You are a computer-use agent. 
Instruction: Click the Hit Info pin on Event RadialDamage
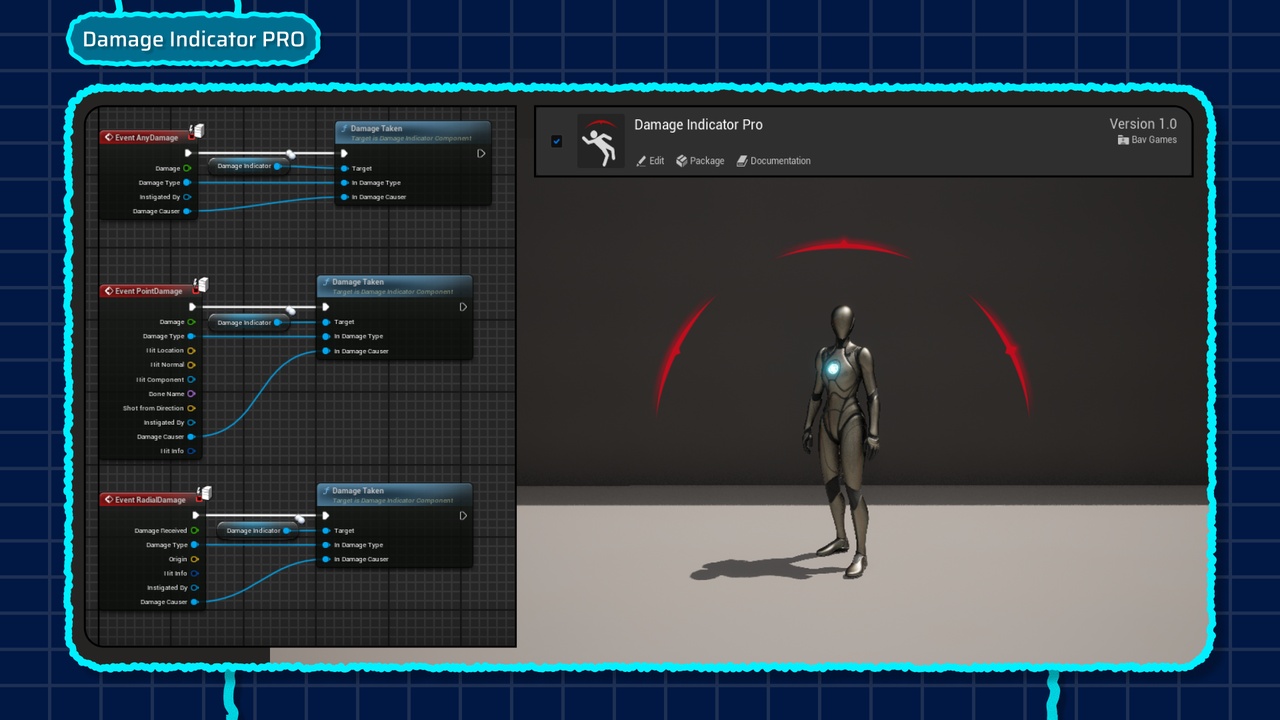pos(194,573)
